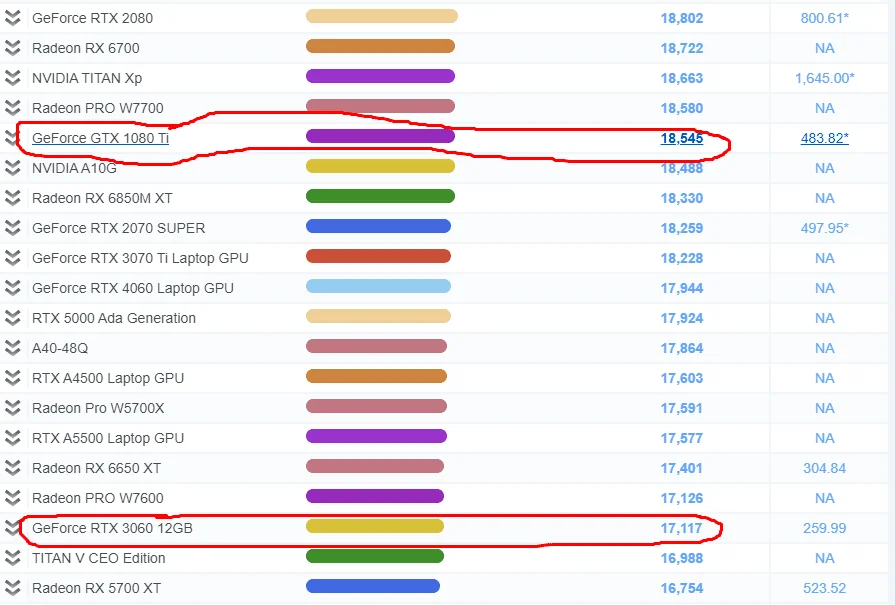Open the GeForce RTX 2080 name link

(x=92, y=18)
